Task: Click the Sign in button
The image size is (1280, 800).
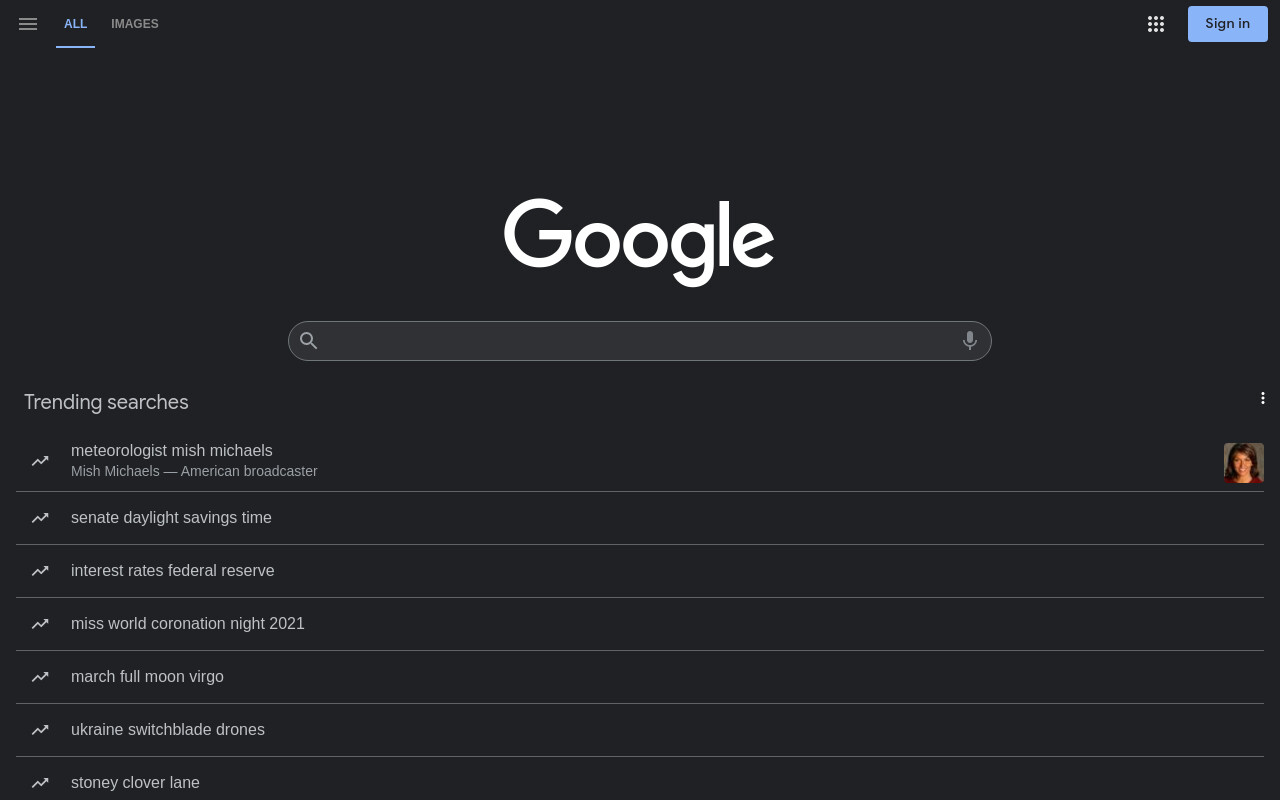Action: point(1227,24)
